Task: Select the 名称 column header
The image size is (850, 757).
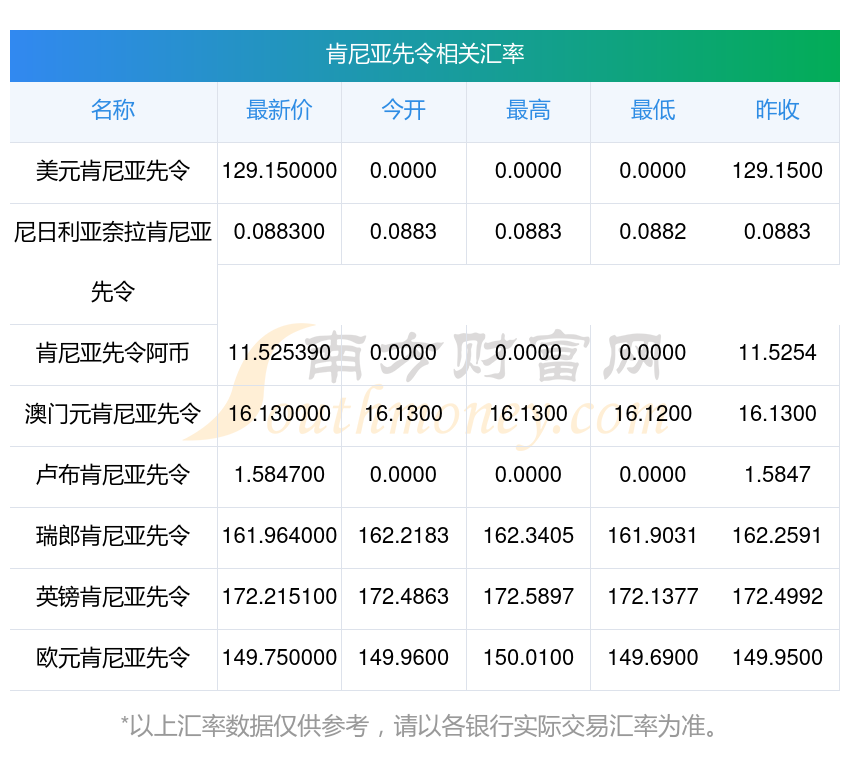Action: 113,111
